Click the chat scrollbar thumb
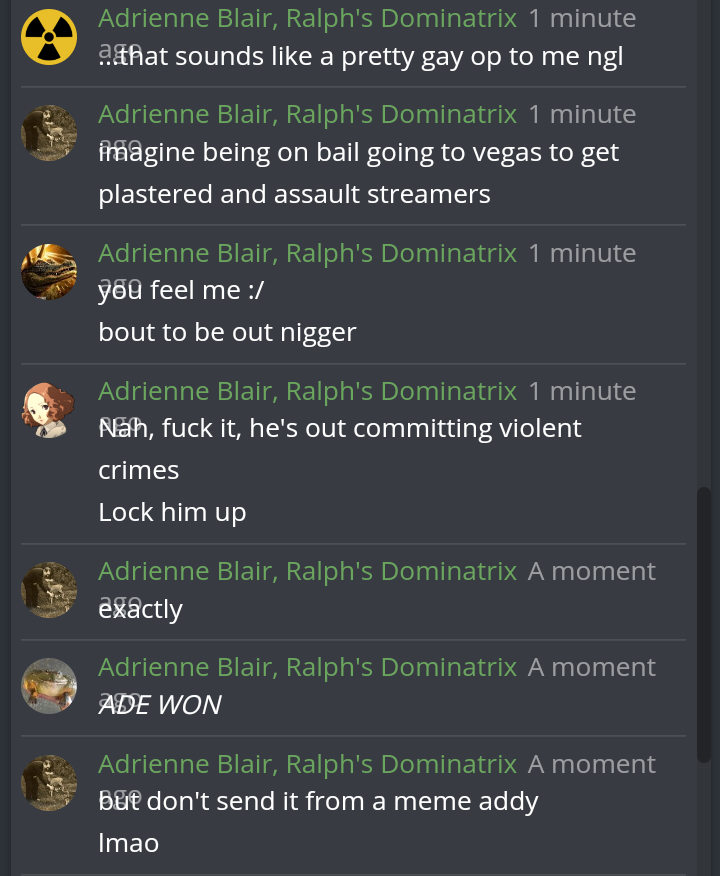Viewport: 720px width, 876px height. (704, 625)
